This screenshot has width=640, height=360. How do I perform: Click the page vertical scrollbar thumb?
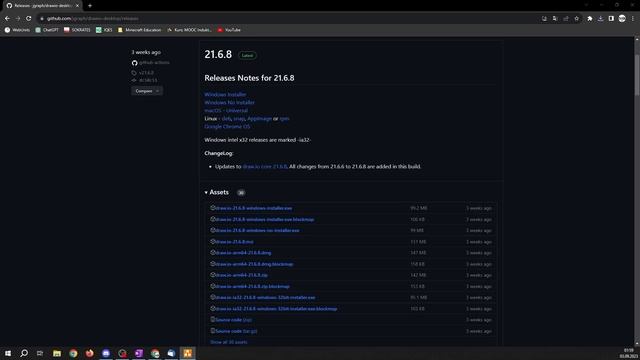click(637, 76)
